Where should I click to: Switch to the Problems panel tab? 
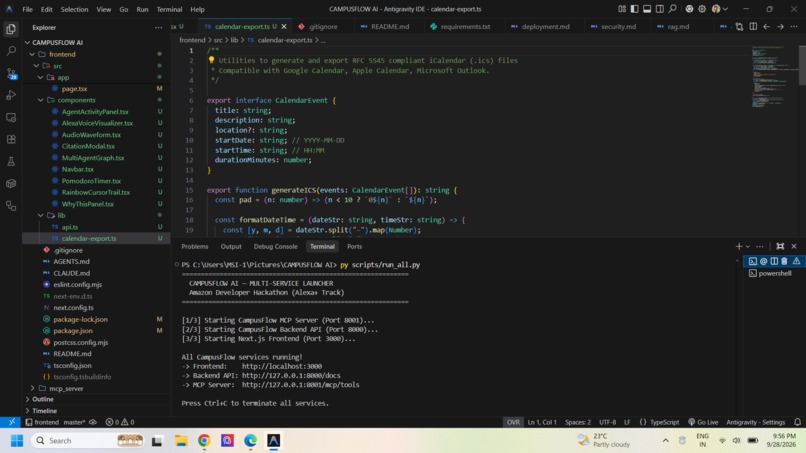point(195,246)
